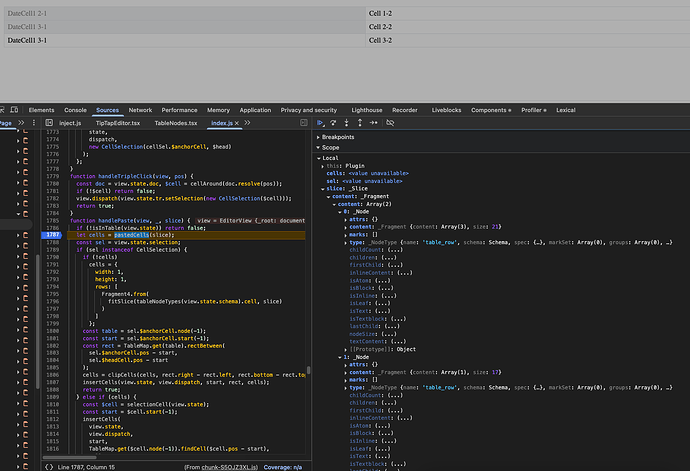690x471 pixels.
Task: Click the horizontal scrollbar under code editor
Action: [70, 457]
